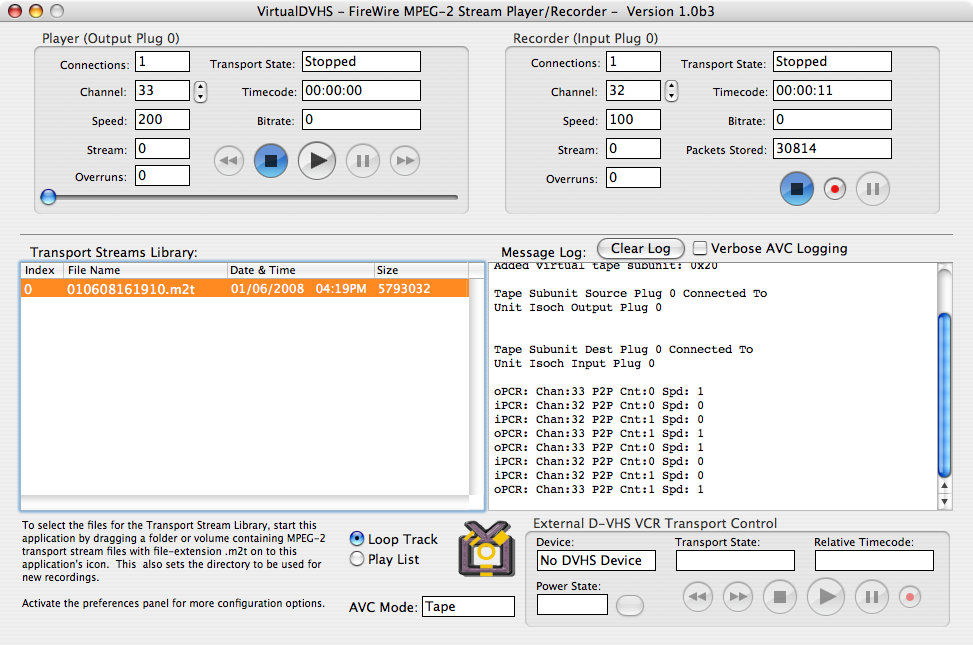Click the External VCR Transport State field
Viewport: 973px width, 645px height.
[x=735, y=561]
